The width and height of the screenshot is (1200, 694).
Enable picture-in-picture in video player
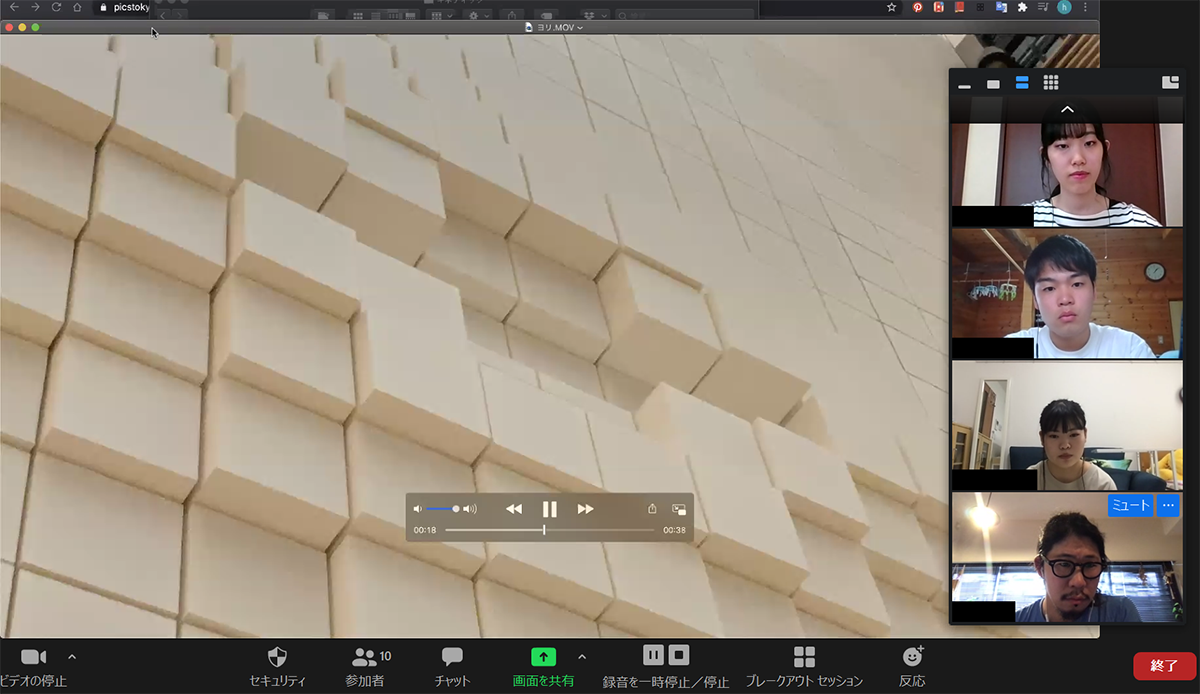click(x=679, y=509)
